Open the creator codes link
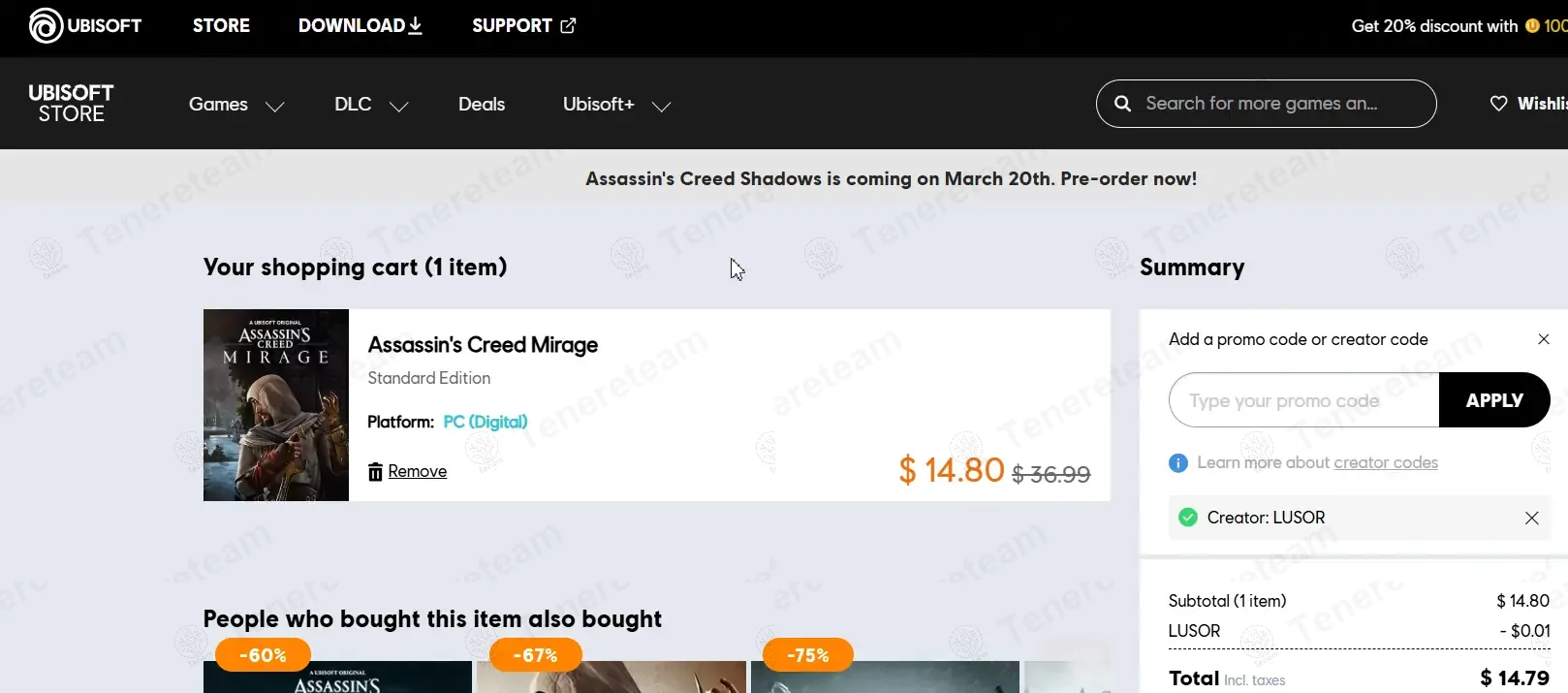 coord(1385,463)
